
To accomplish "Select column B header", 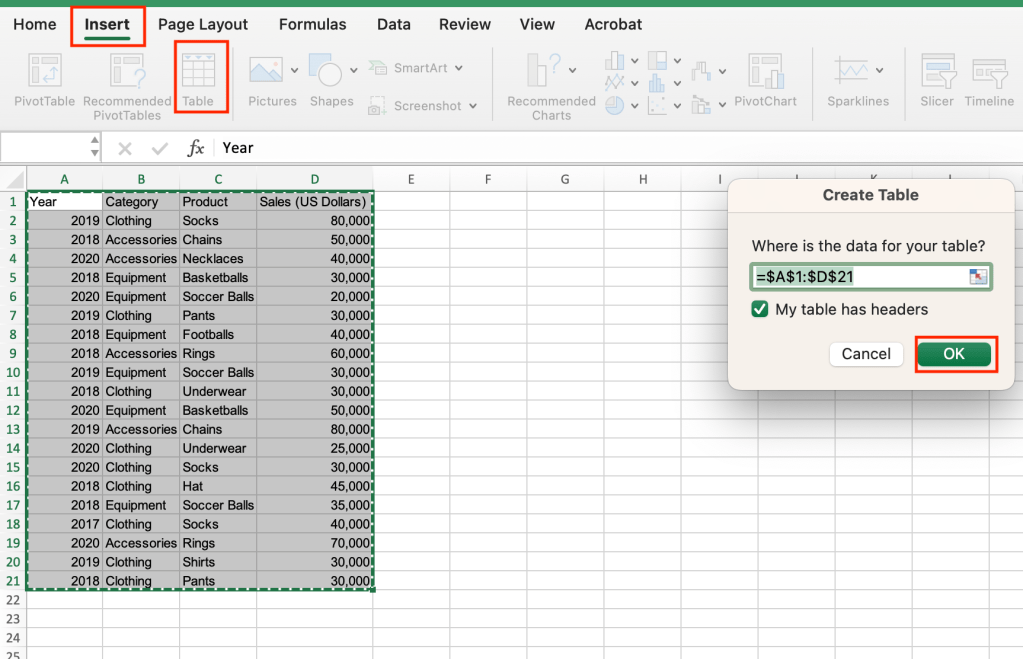I will (x=141, y=179).
